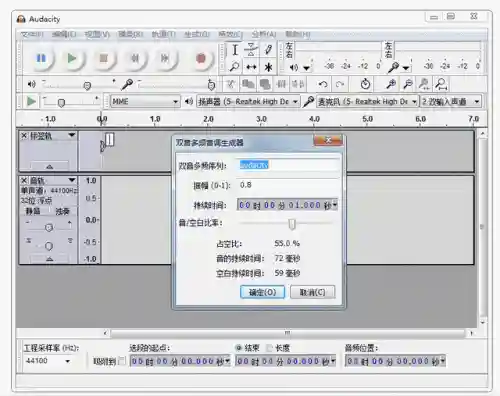
Task: Start playback with the green Play button
Action: (x=72, y=59)
